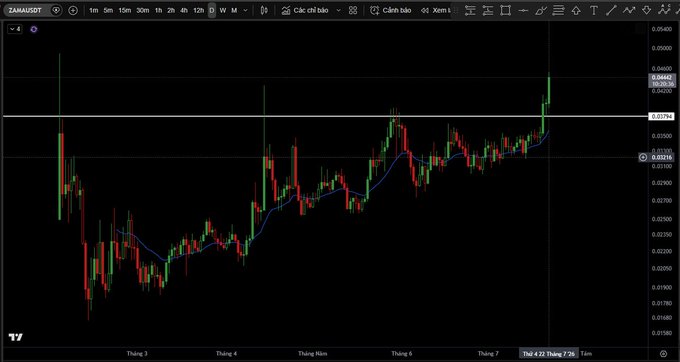
Task: Collapse the indicator legend showing 4
Action: (x=15, y=29)
